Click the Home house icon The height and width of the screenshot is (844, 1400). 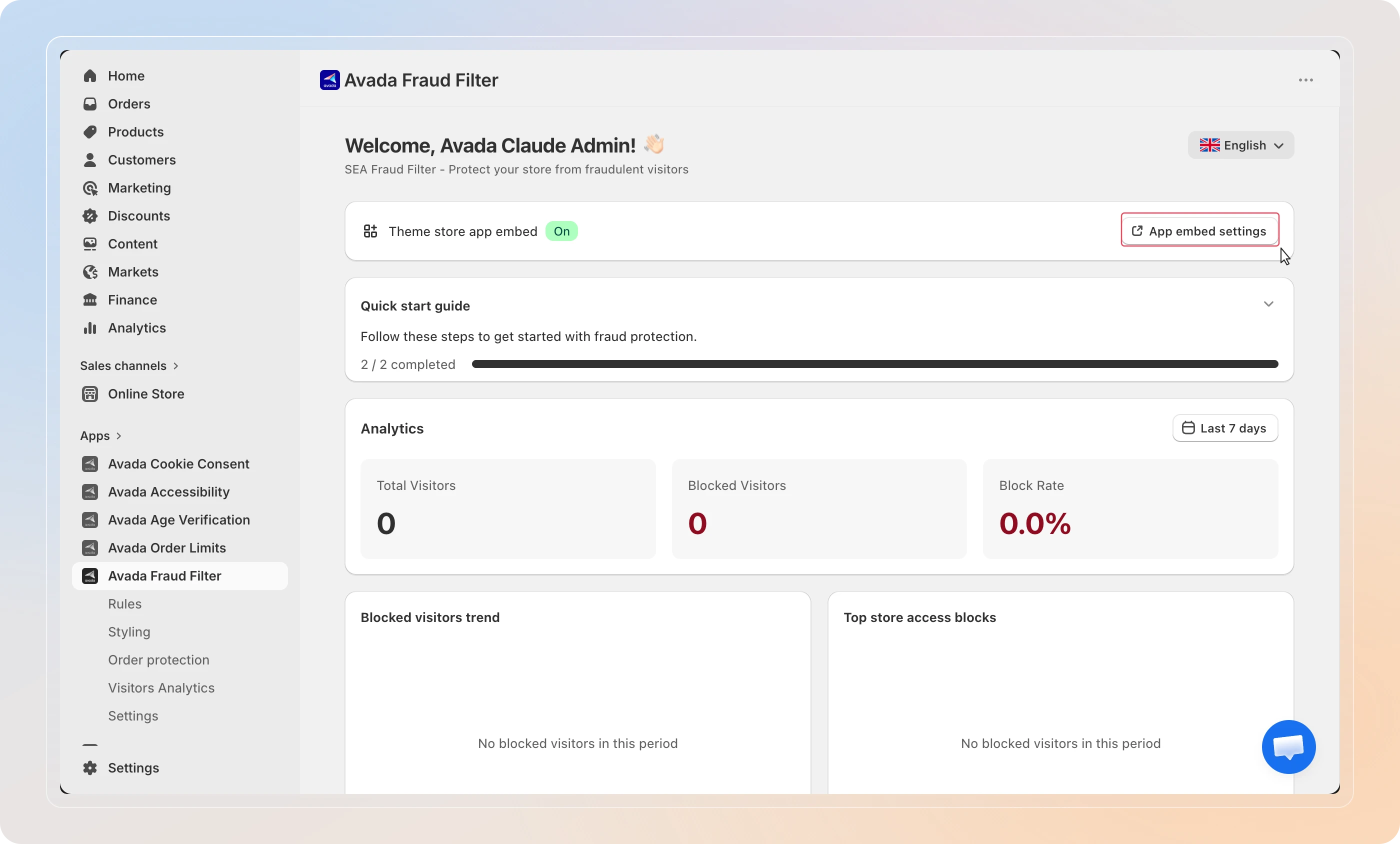[90, 75]
